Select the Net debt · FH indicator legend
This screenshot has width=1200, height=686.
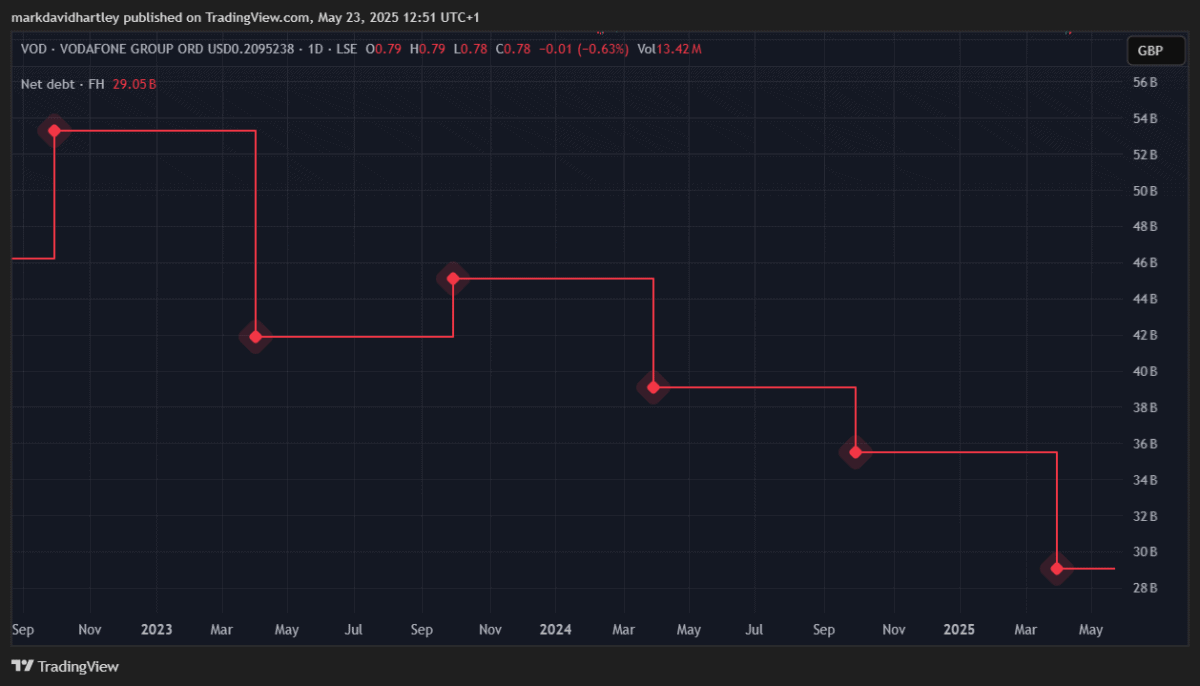pyautogui.click(x=62, y=84)
